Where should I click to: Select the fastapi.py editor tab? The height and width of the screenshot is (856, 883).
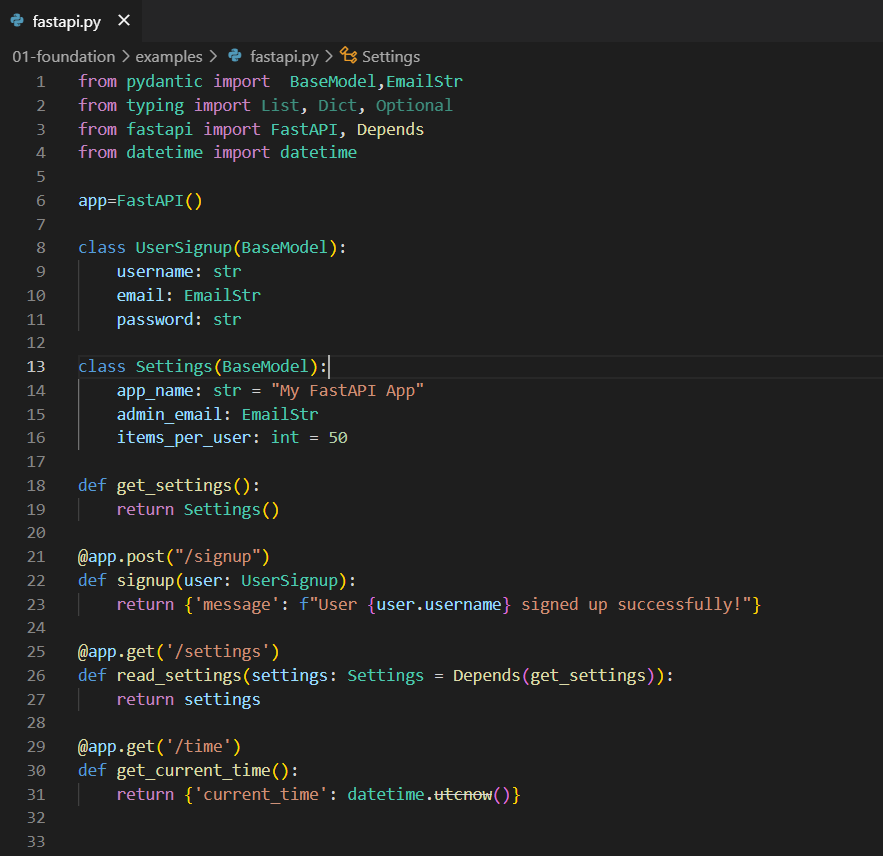[70, 21]
